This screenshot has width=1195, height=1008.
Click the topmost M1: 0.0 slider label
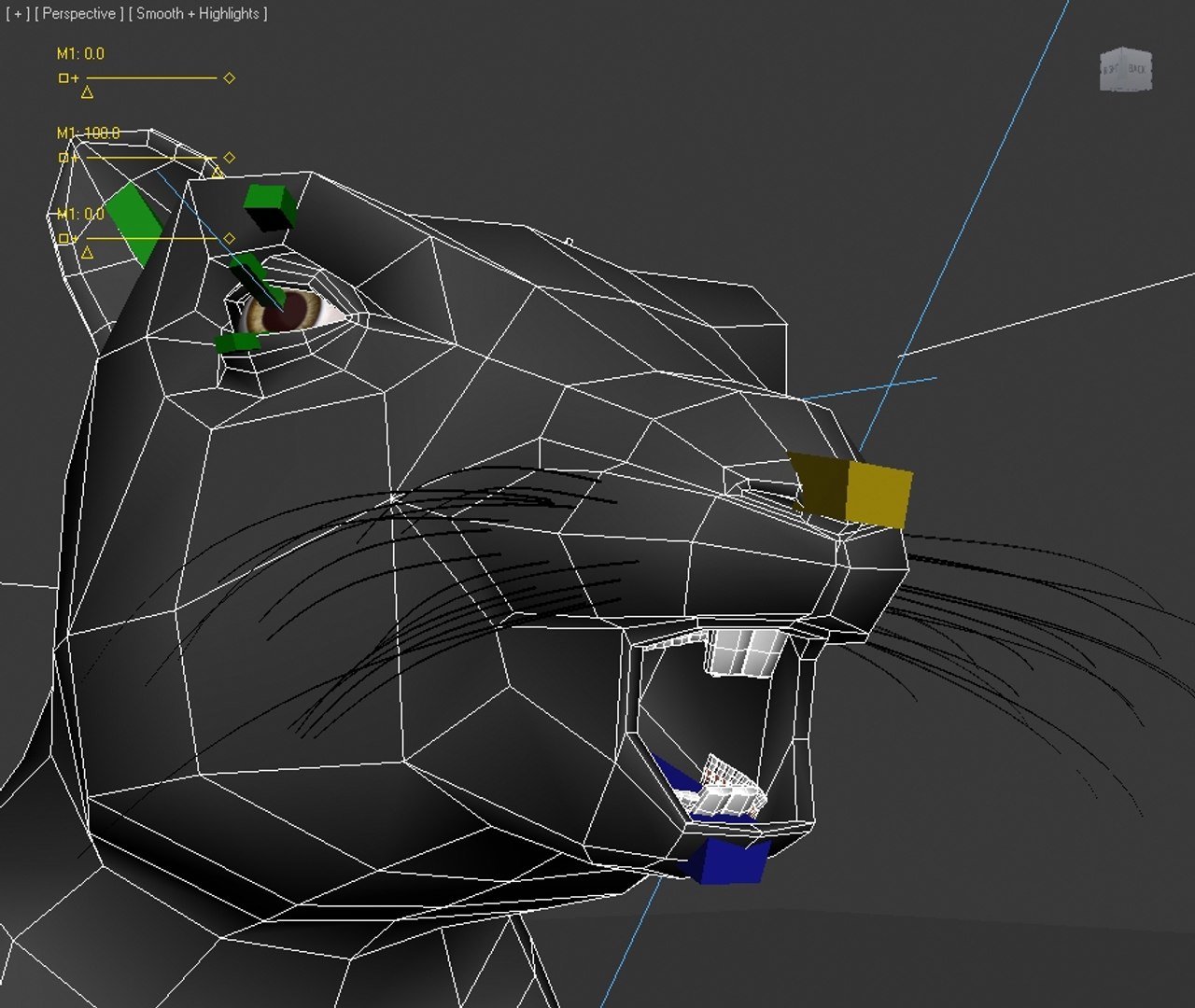(x=80, y=54)
